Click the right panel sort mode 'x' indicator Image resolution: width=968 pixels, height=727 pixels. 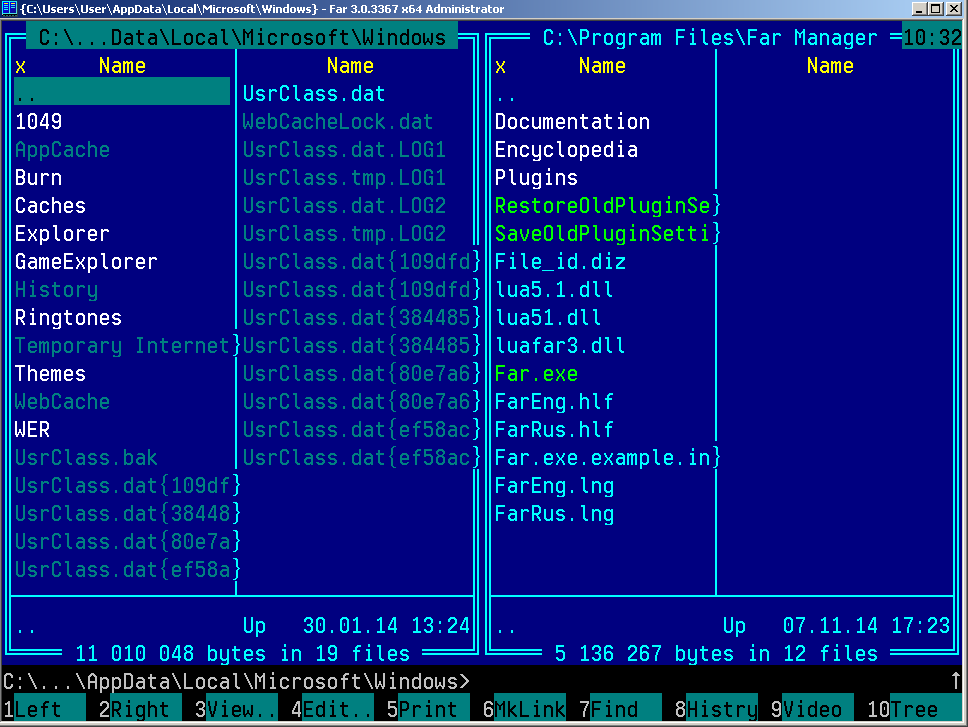click(500, 66)
